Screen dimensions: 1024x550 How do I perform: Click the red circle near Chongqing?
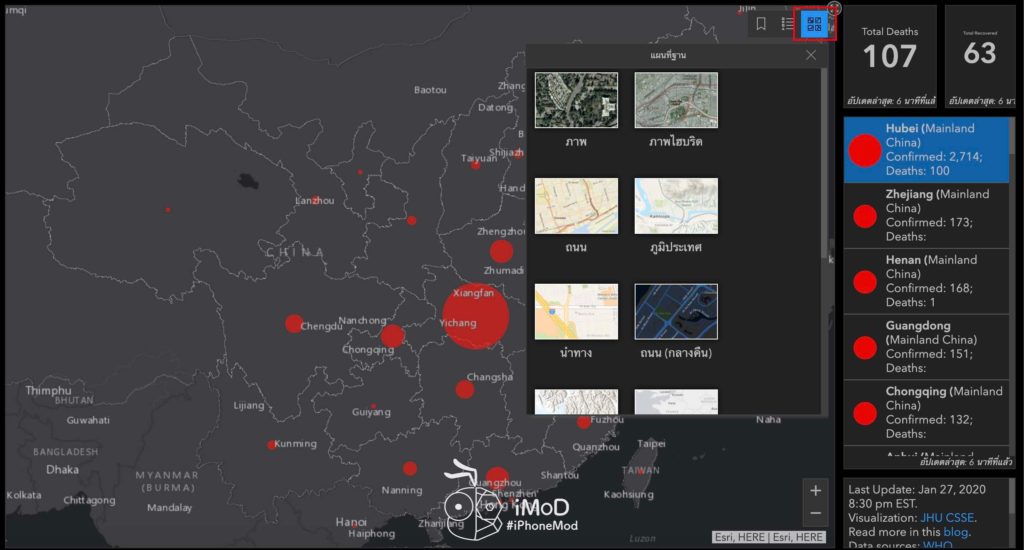click(392, 336)
